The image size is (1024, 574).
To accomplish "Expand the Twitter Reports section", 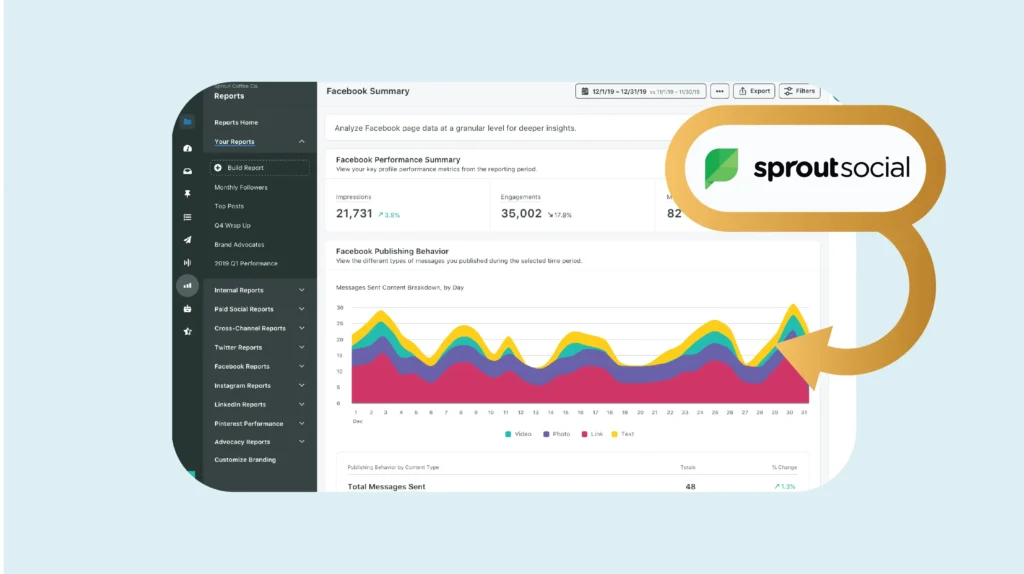I will [x=302, y=348].
